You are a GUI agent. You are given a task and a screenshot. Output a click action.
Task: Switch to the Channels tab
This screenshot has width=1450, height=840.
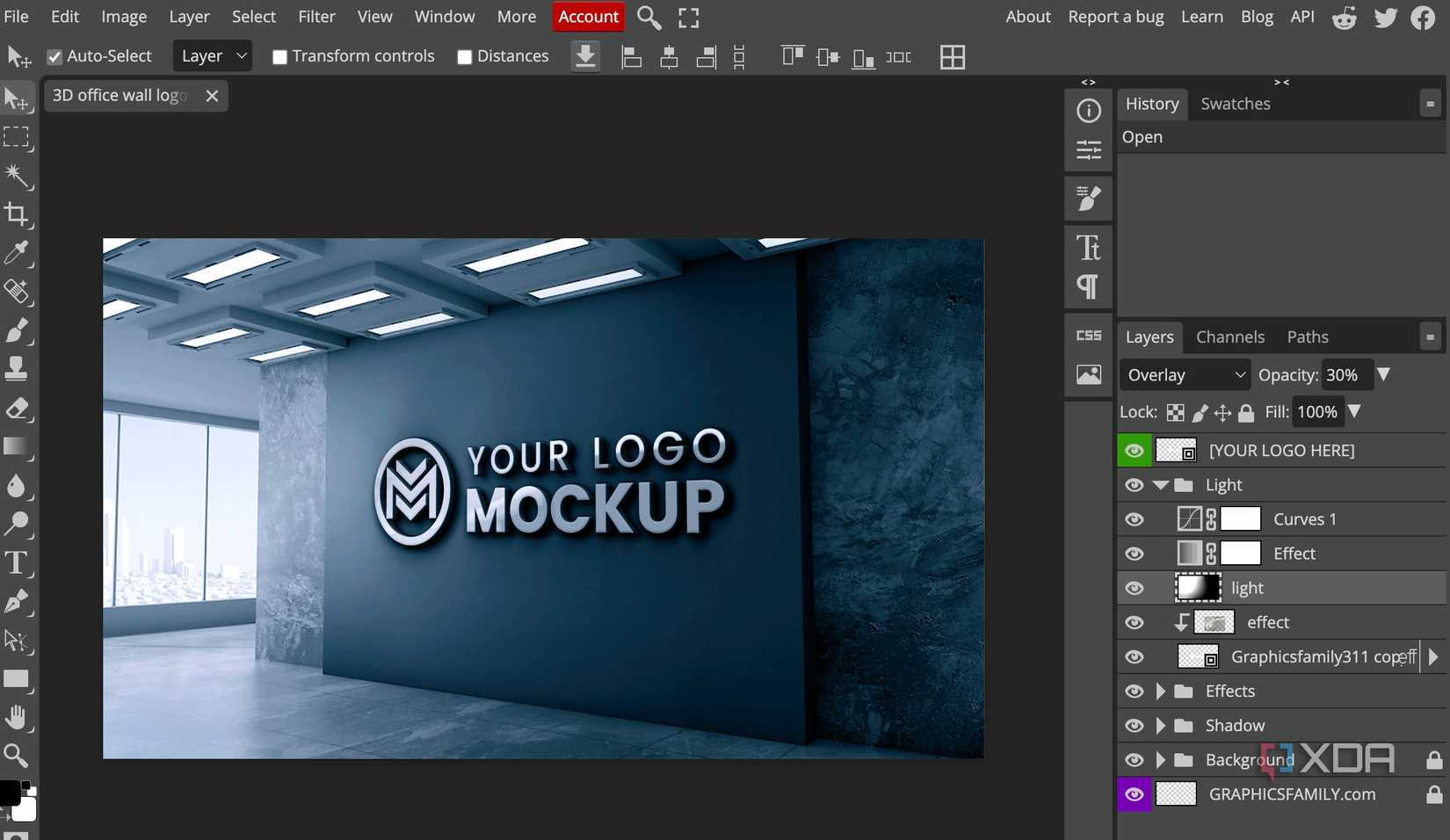tap(1229, 337)
